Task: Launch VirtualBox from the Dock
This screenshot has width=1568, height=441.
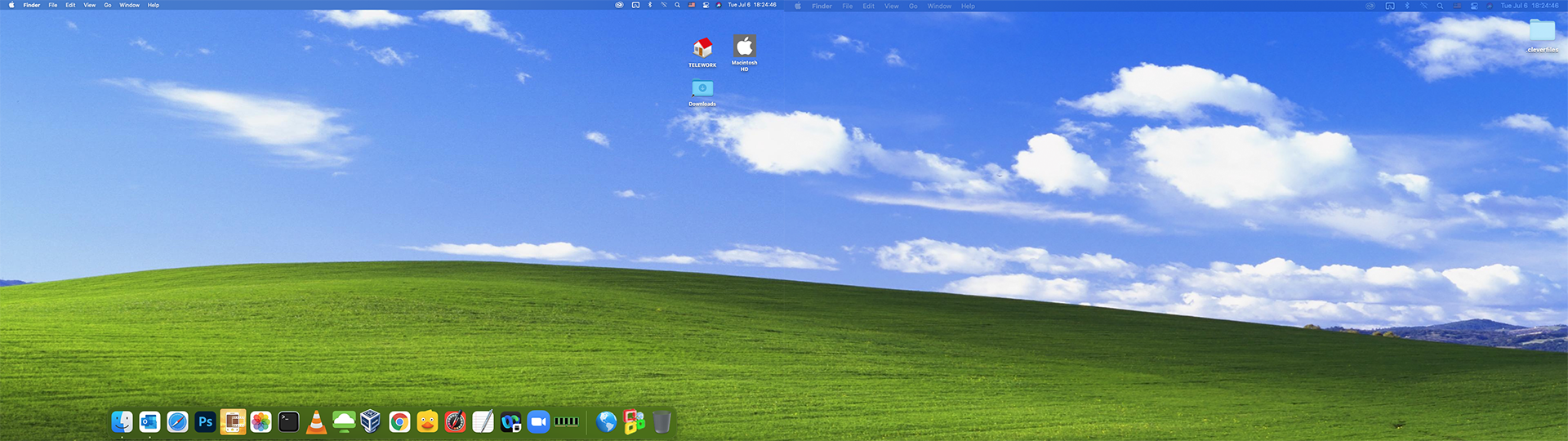Action: (371, 421)
